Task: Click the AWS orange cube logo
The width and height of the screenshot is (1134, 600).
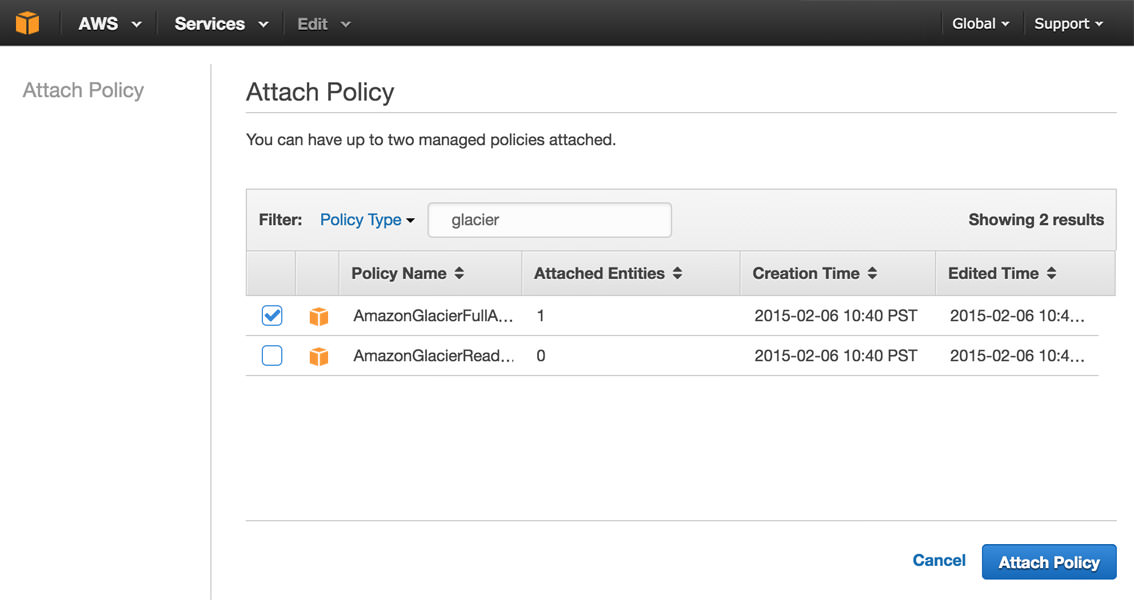Action: [27, 23]
